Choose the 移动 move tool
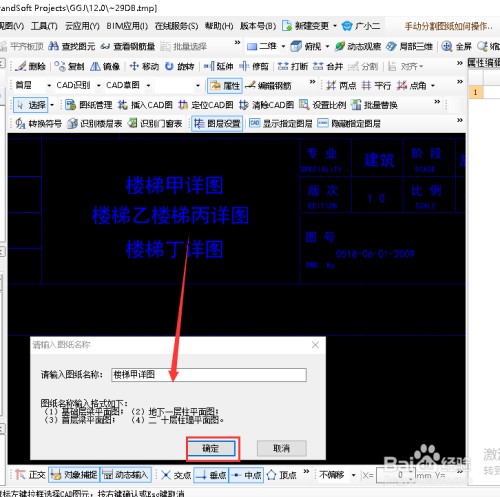The image size is (500, 497). (144, 66)
